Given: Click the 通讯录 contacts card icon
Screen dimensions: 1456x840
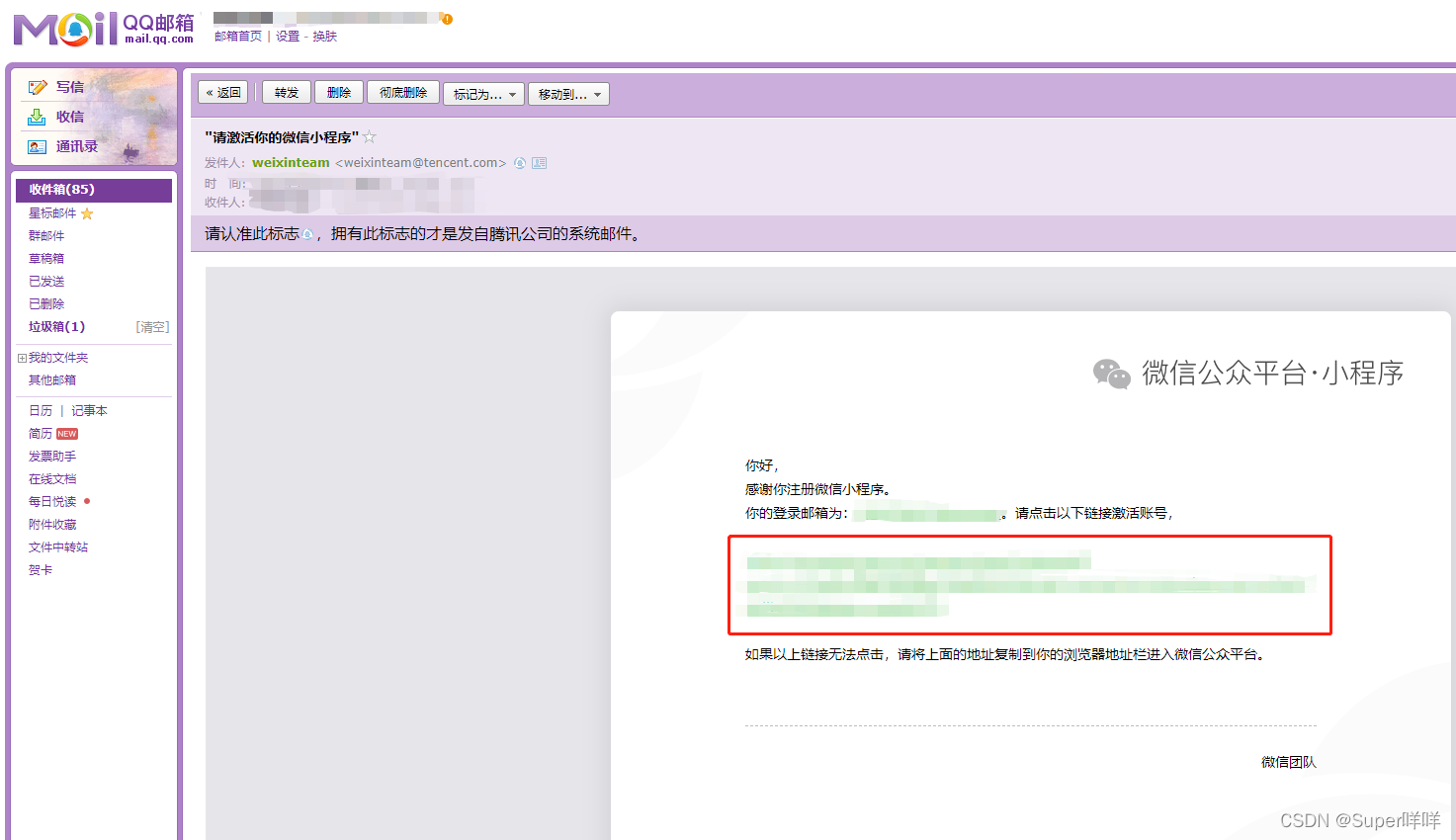Looking at the screenshot, I should [x=38, y=146].
